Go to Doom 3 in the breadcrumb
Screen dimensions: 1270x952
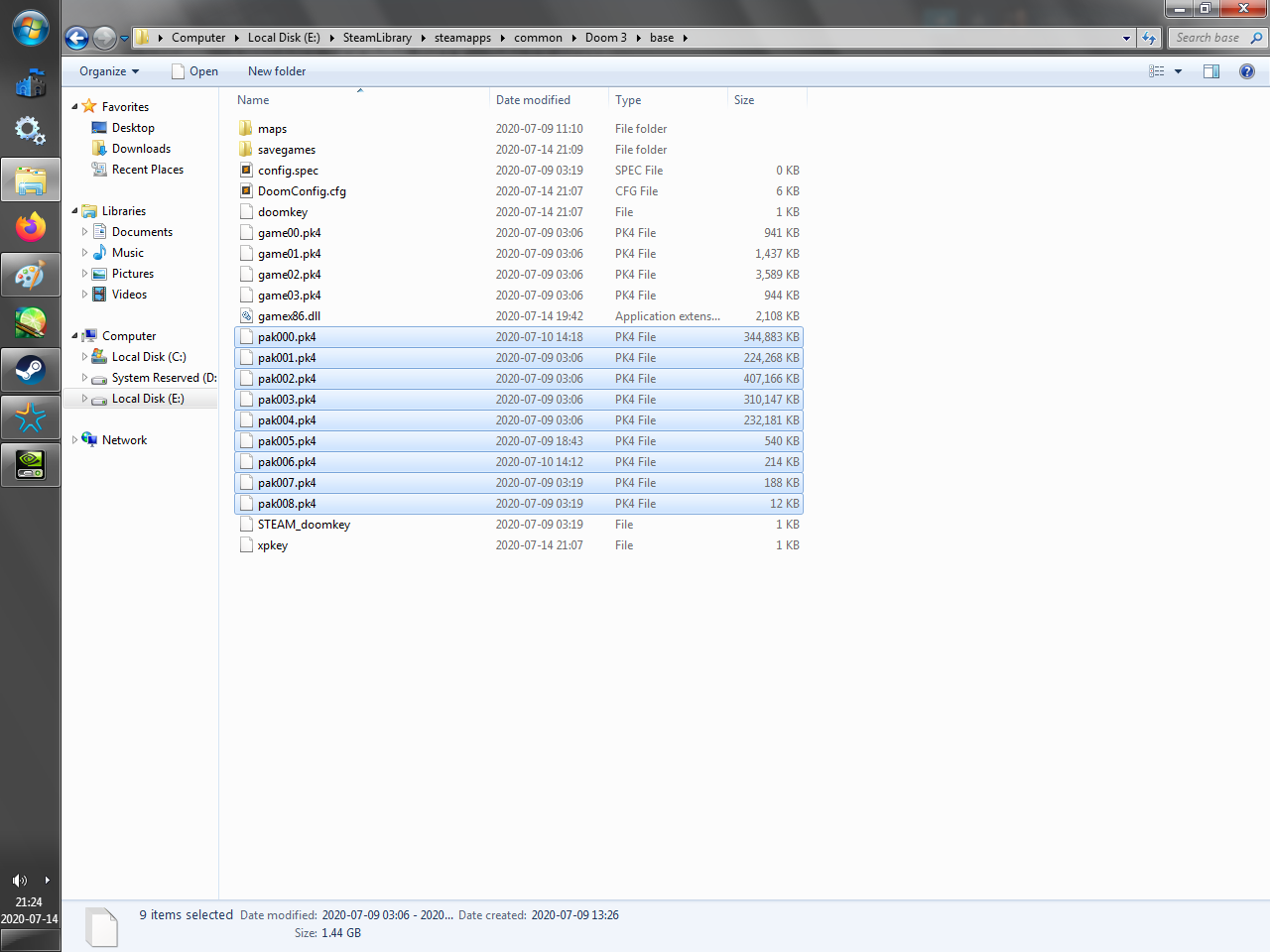605,38
